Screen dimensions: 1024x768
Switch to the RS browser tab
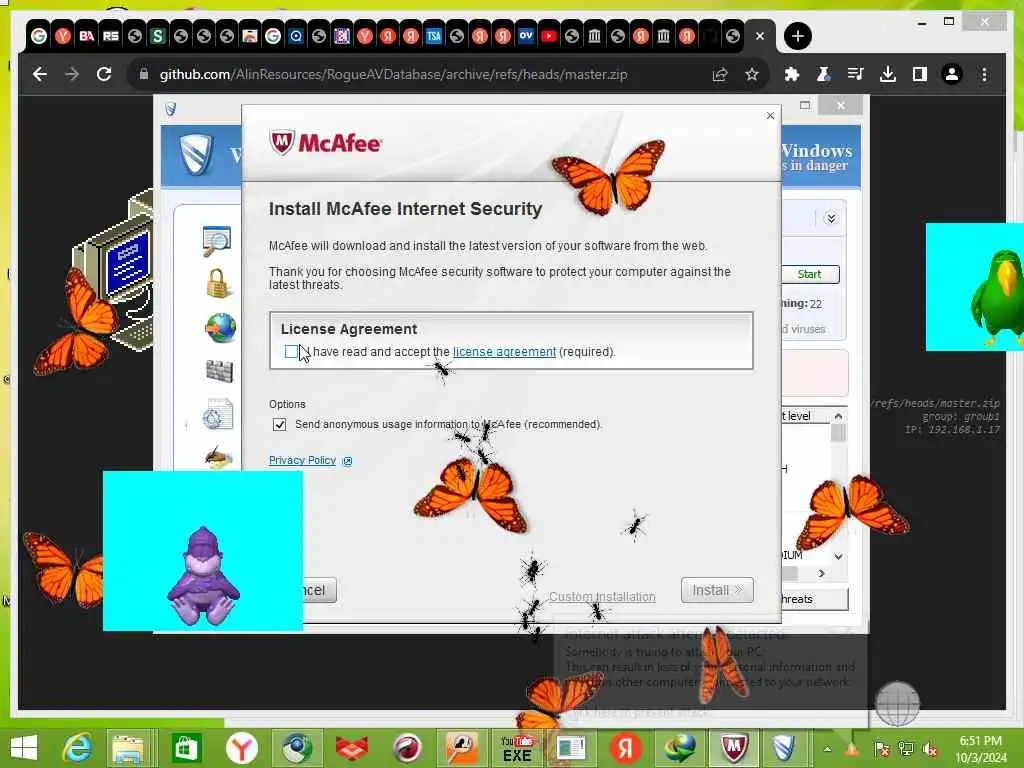click(110, 36)
